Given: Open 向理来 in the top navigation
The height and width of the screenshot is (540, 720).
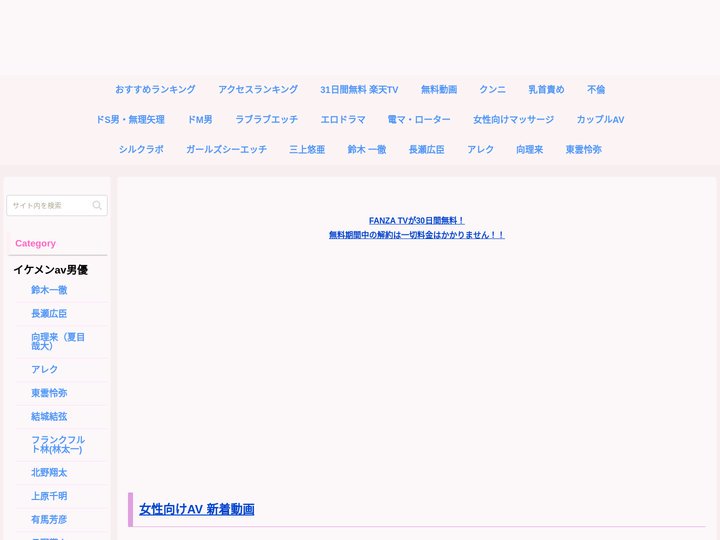Looking at the screenshot, I should point(529,149).
